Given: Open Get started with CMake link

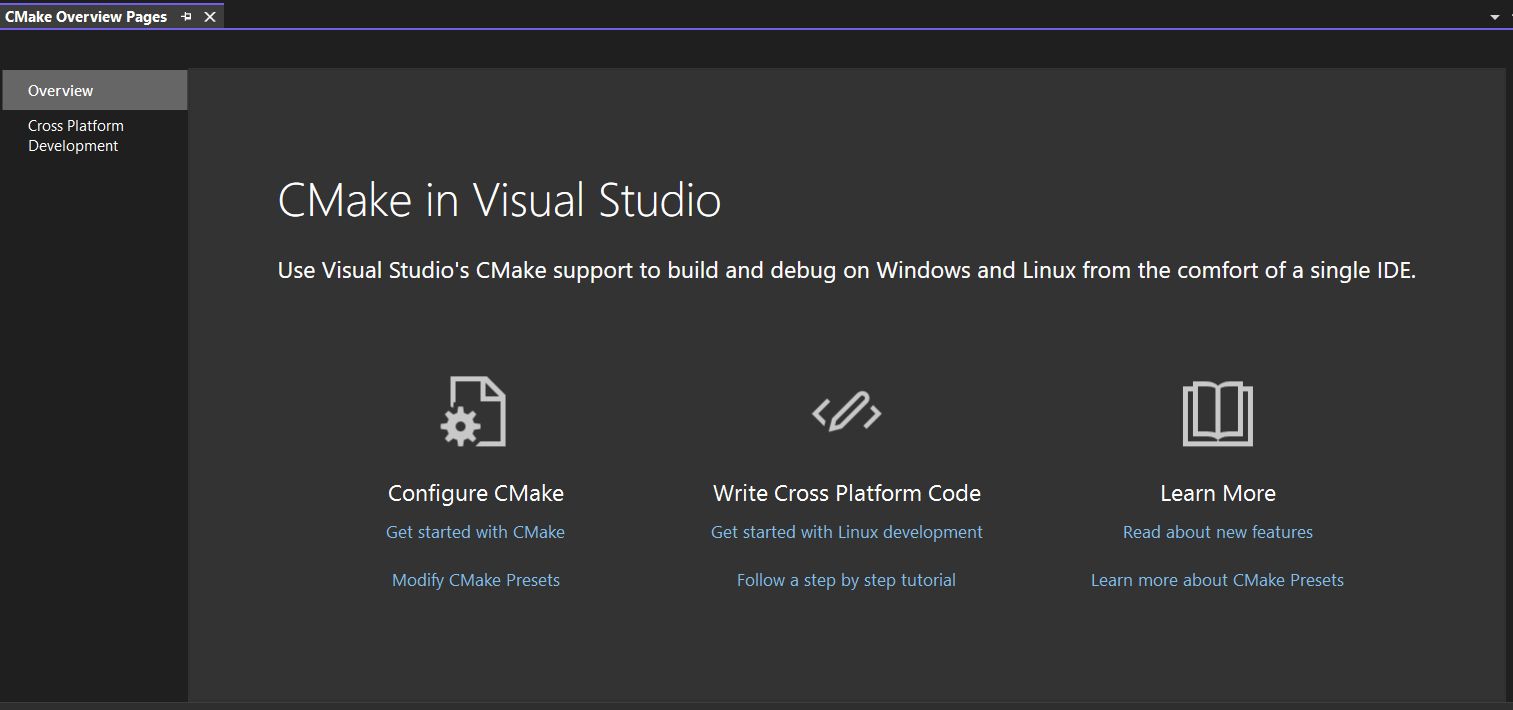Looking at the screenshot, I should 475,532.
